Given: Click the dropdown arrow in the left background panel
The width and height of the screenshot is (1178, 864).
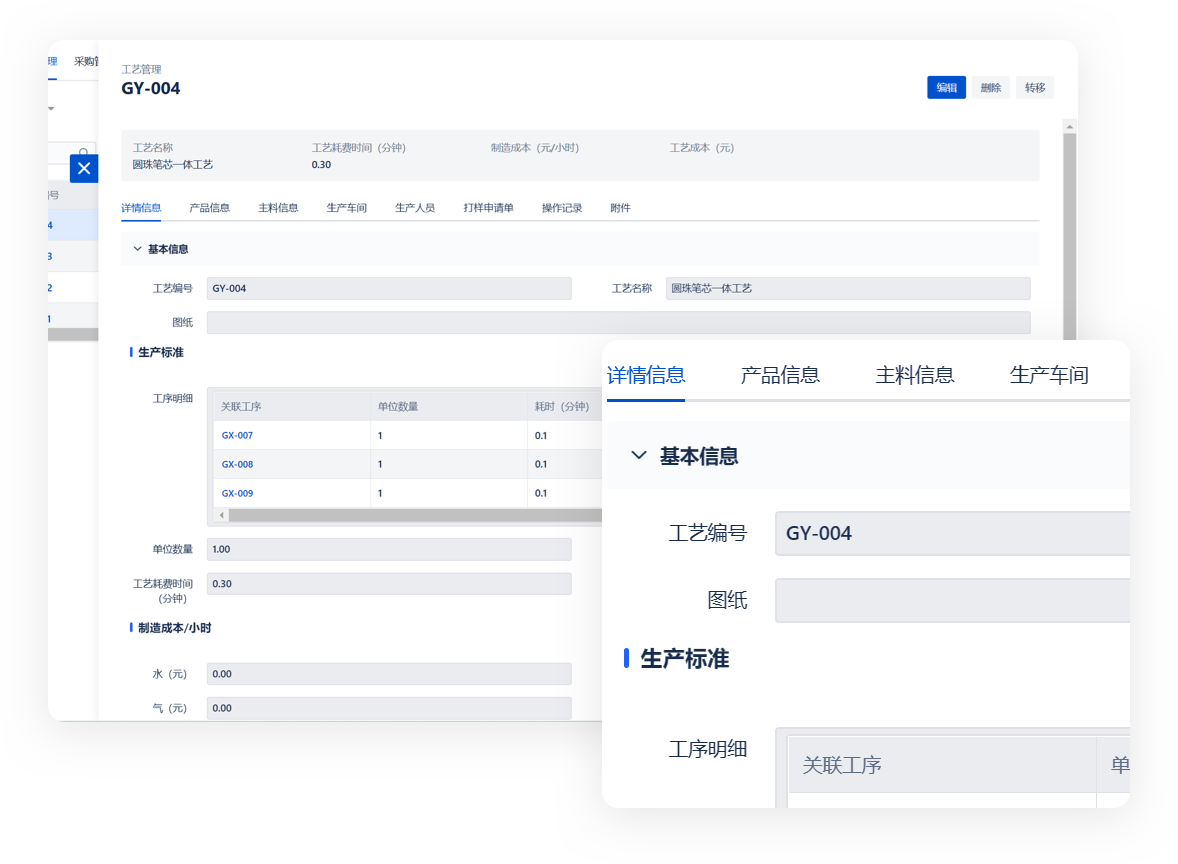Looking at the screenshot, I should [51, 109].
